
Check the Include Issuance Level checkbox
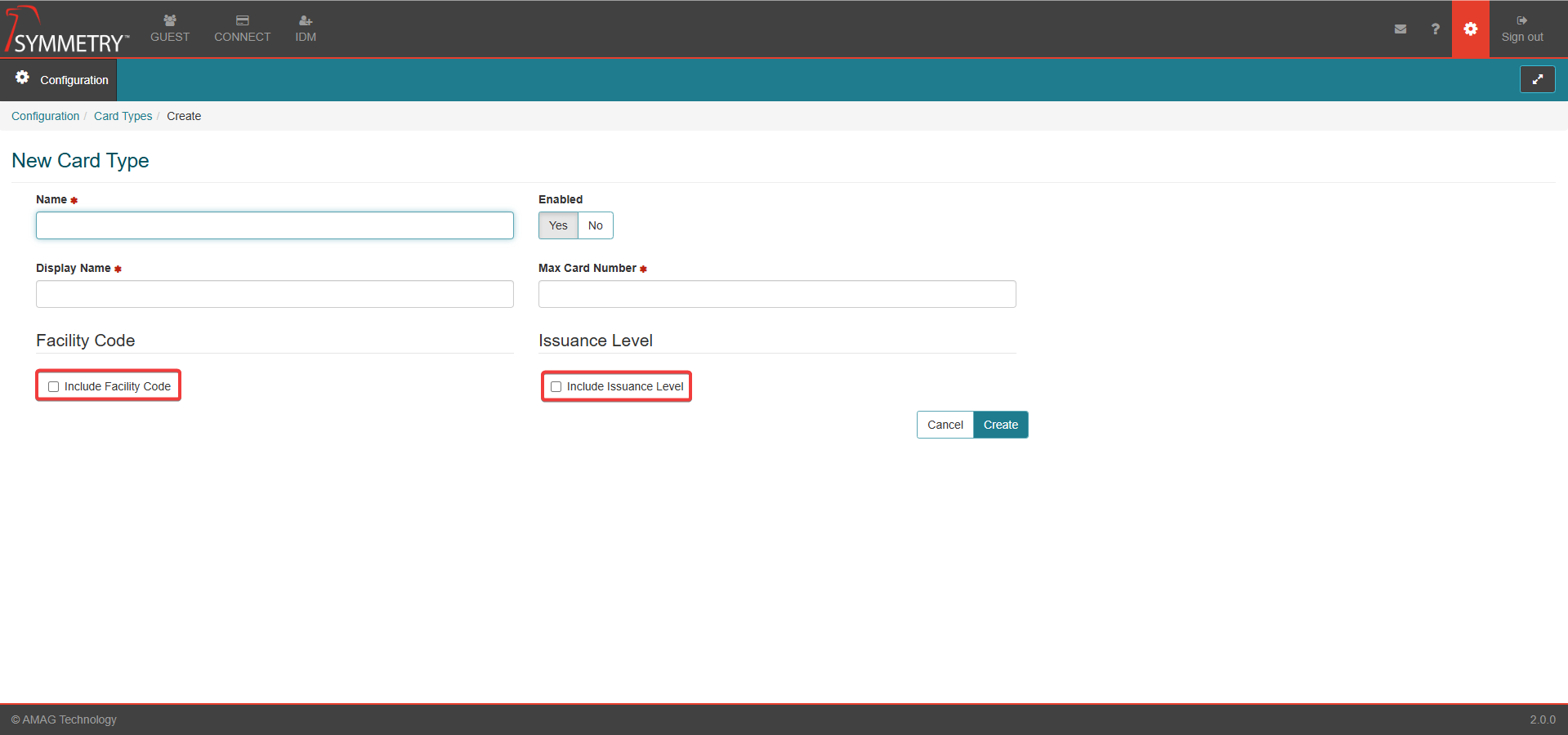coord(556,386)
